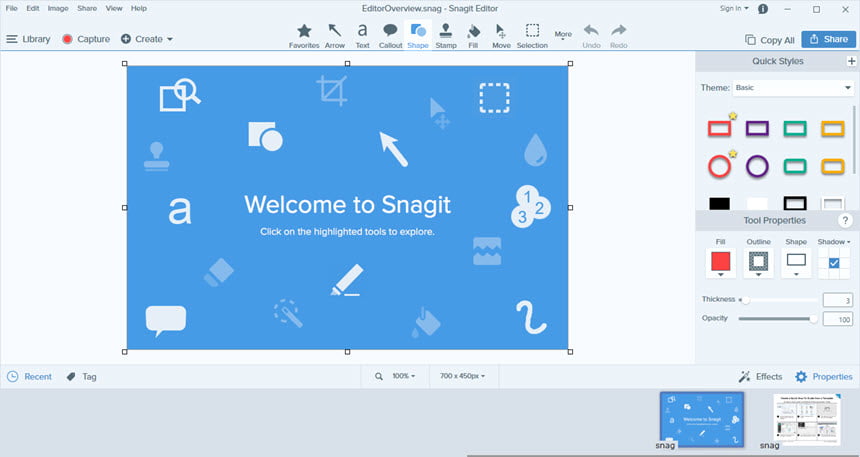Viewport: 860px width, 457px height.
Task: Open the Effects panel
Action: coord(760,376)
